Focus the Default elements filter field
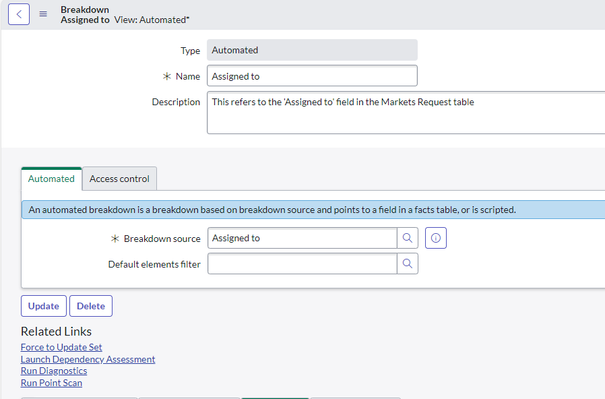Viewport: 605px width, 399px height. (x=302, y=264)
